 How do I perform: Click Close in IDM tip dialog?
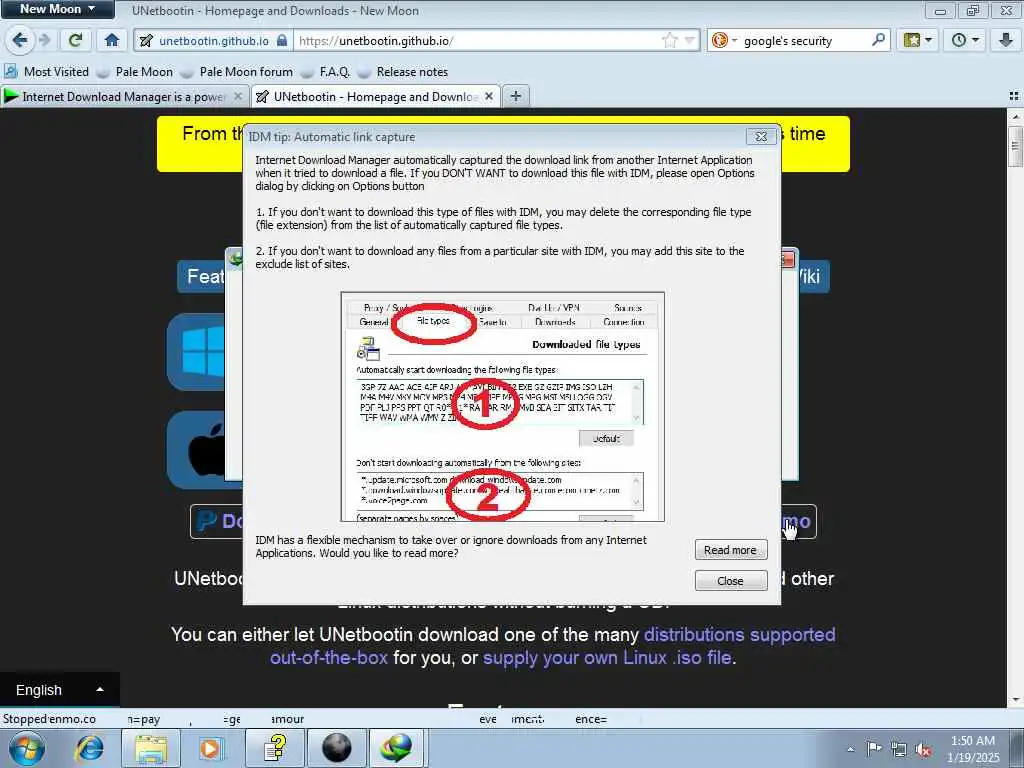click(x=730, y=581)
